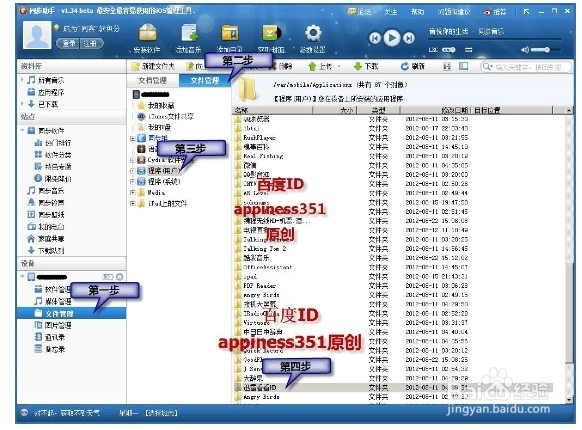Click the feedback and suggestions link in title bar
The width and height of the screenshot is (582, 430).
pyautogui.click(x=454, y=12)
